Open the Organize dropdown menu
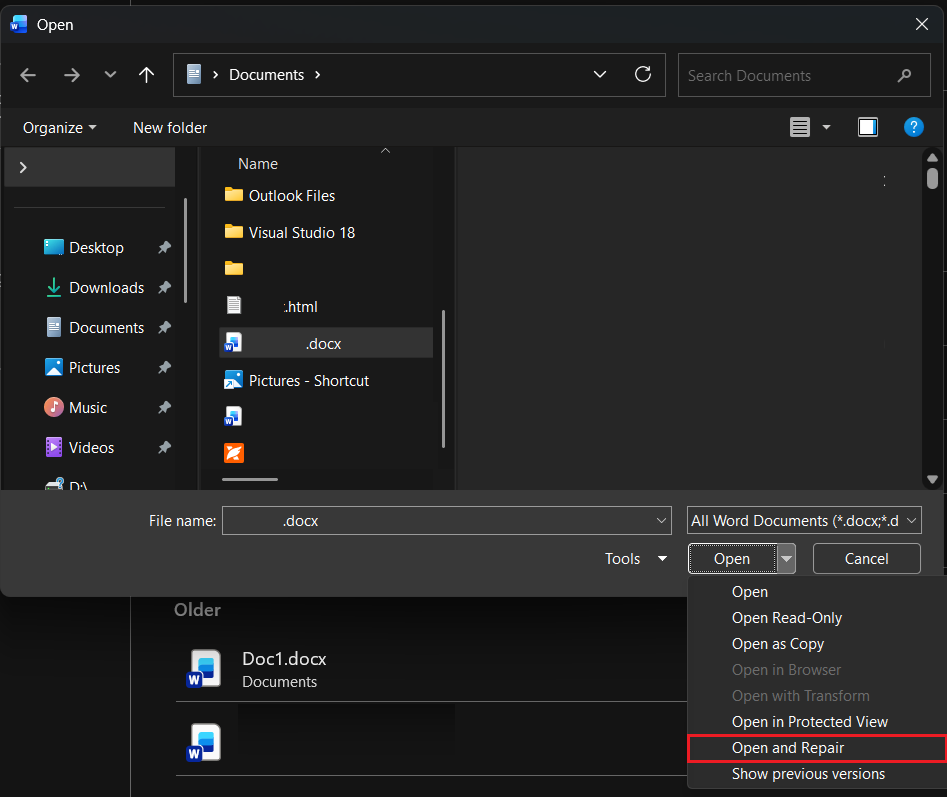 59,128
